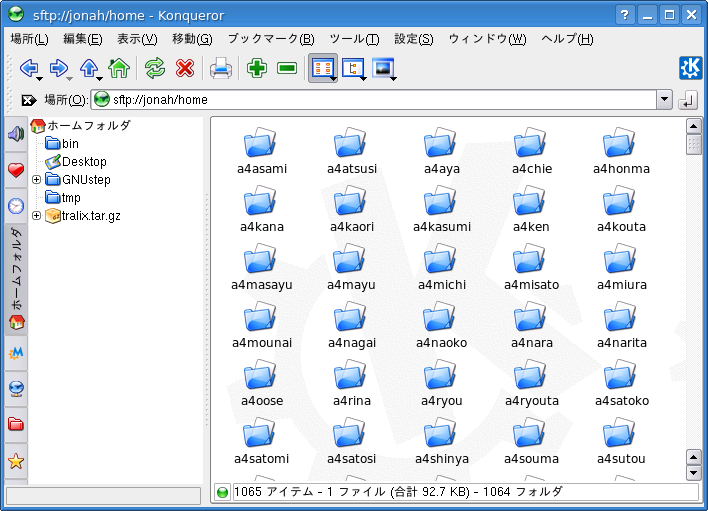Open the ツール(T) menu
The image size is (708, 511).
click(x=354, y=39)
